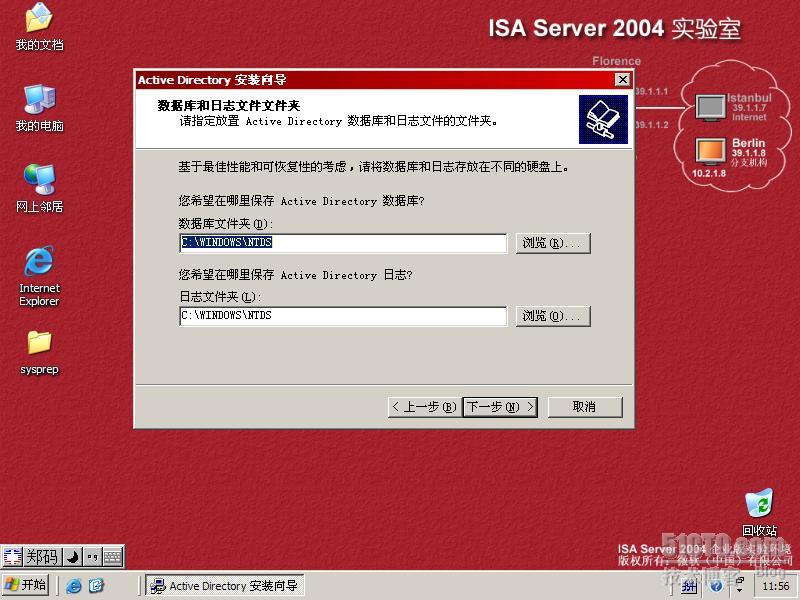Viewport: 800px width, 600px height.
Task: Select the sysprep folder icon
Action: [x=39, y=353]
